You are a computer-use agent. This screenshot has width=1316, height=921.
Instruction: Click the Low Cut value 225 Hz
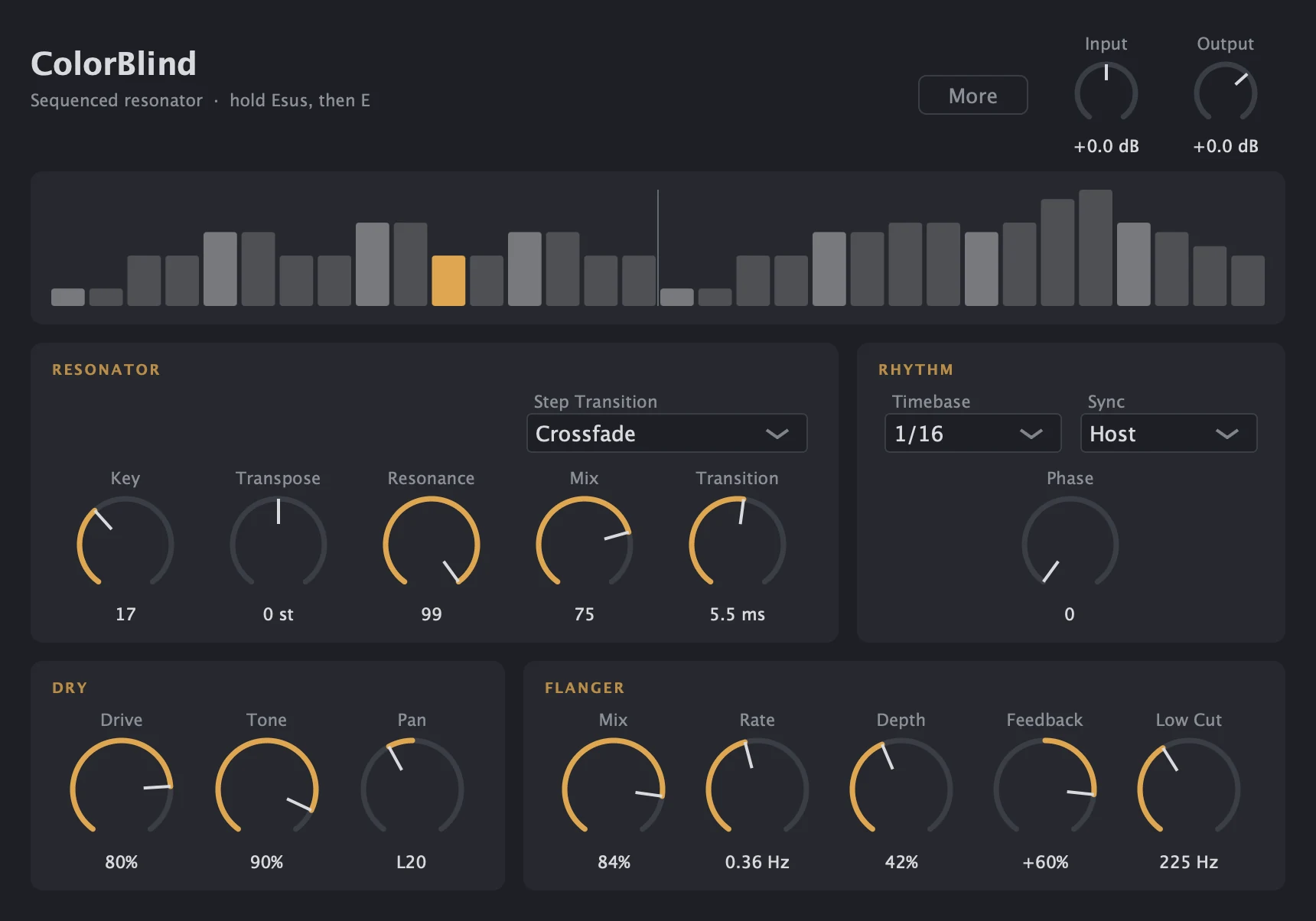1189,862
